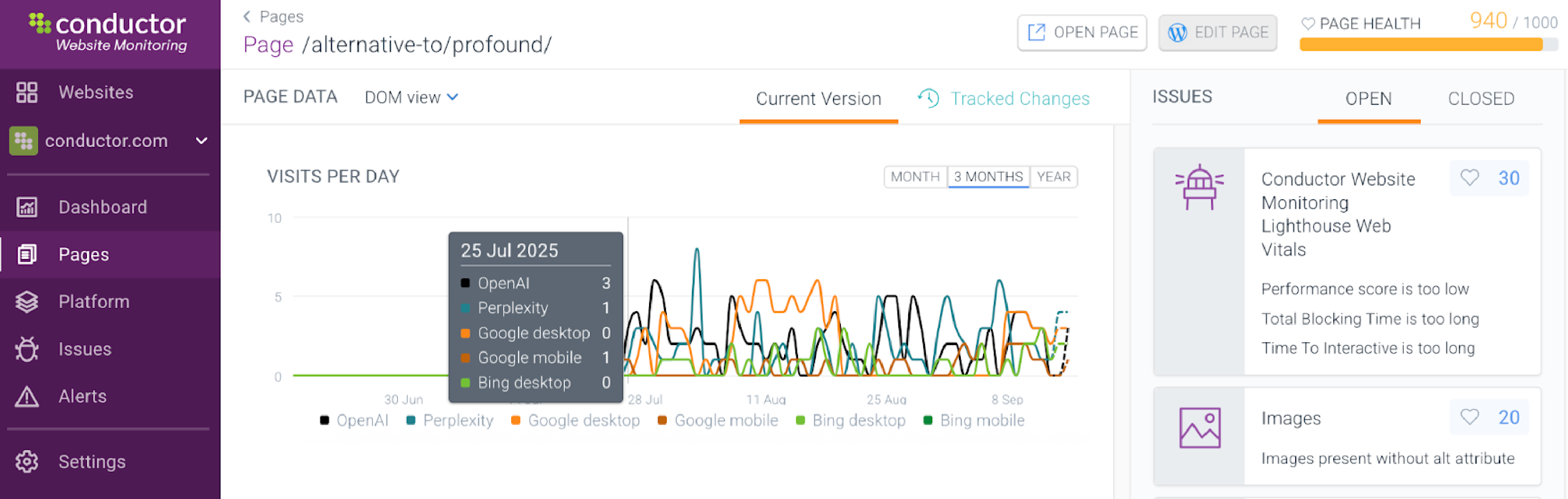Open the Settings gear icon
1568x499 pixels.
coord(27,462)
